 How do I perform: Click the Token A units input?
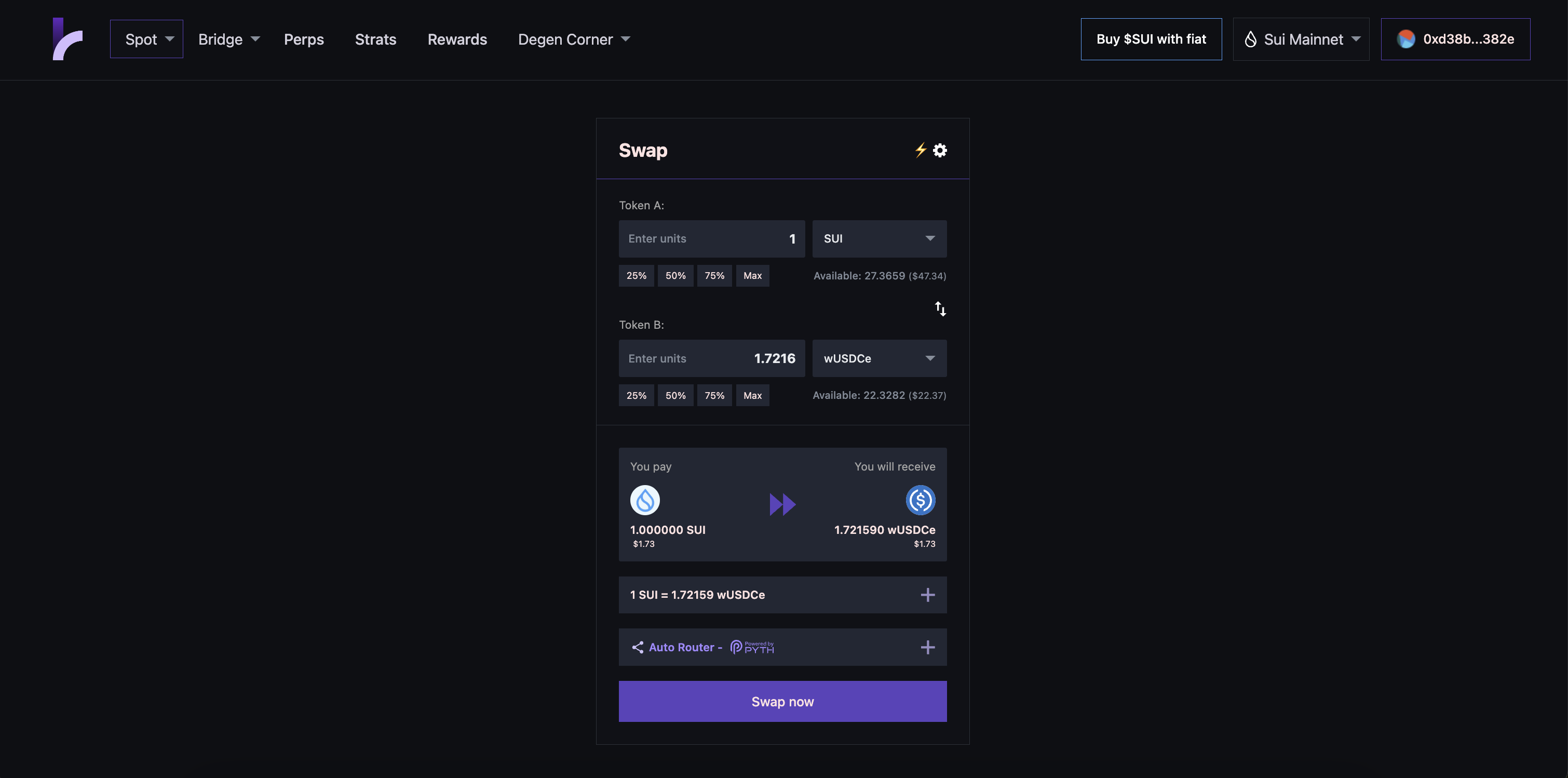tap(711, 238)
